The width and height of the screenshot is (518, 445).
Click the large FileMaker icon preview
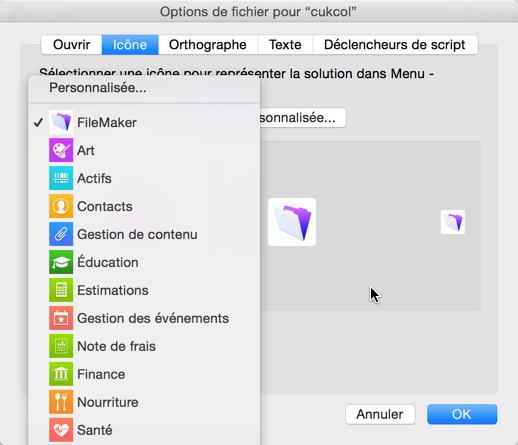tap(292, 222)
